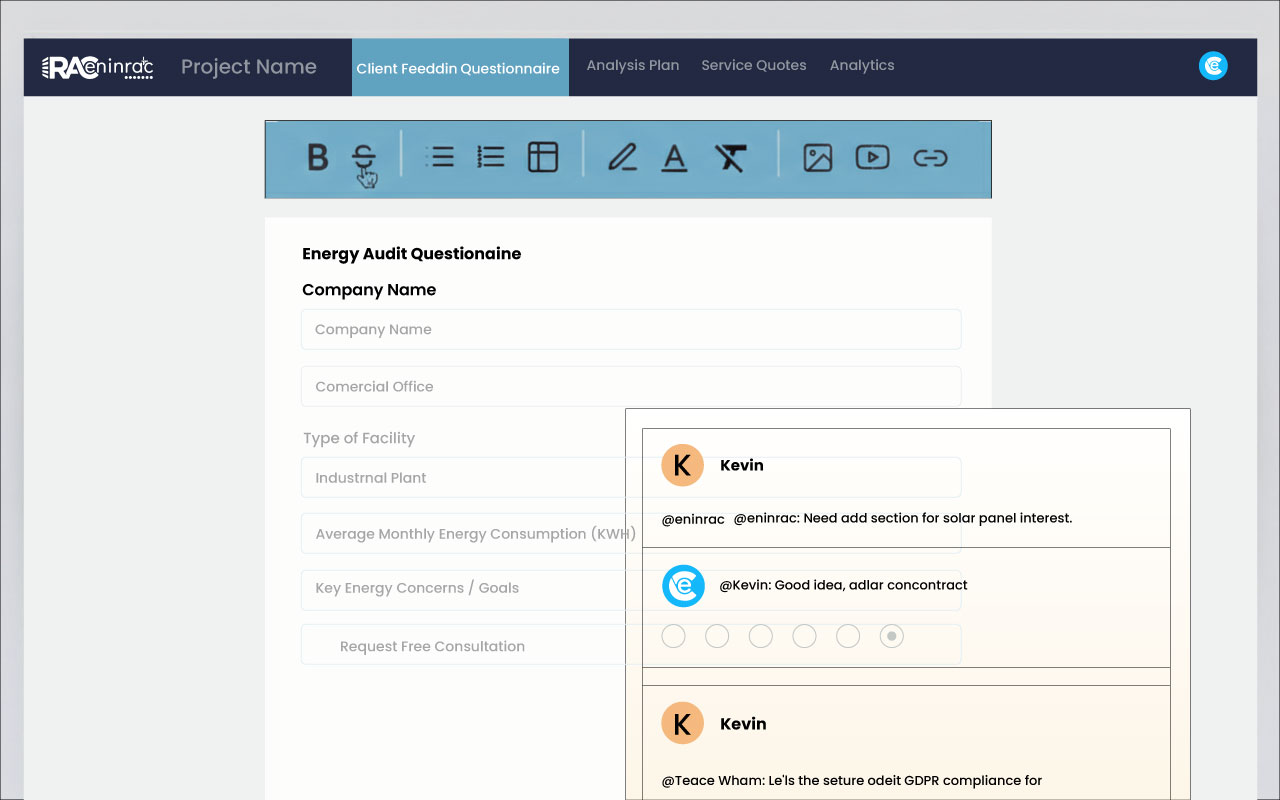Viewport: 1280px width, 800px height.
Task: Open the text color tool
Action: pos(675,157)
